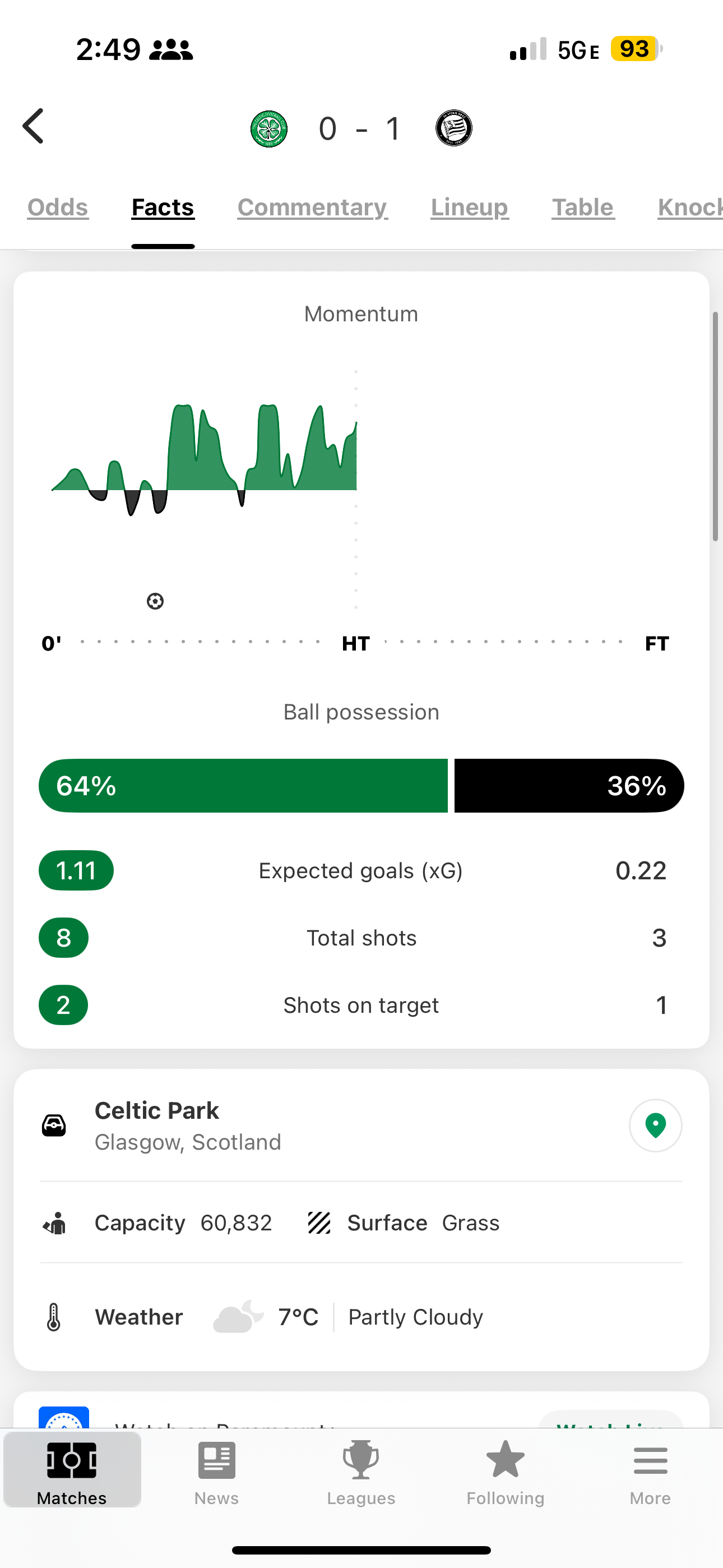Screen dimensions: 723x1568
Task: Tap the Expected goals (xG) row
Action: click(361, 871)
